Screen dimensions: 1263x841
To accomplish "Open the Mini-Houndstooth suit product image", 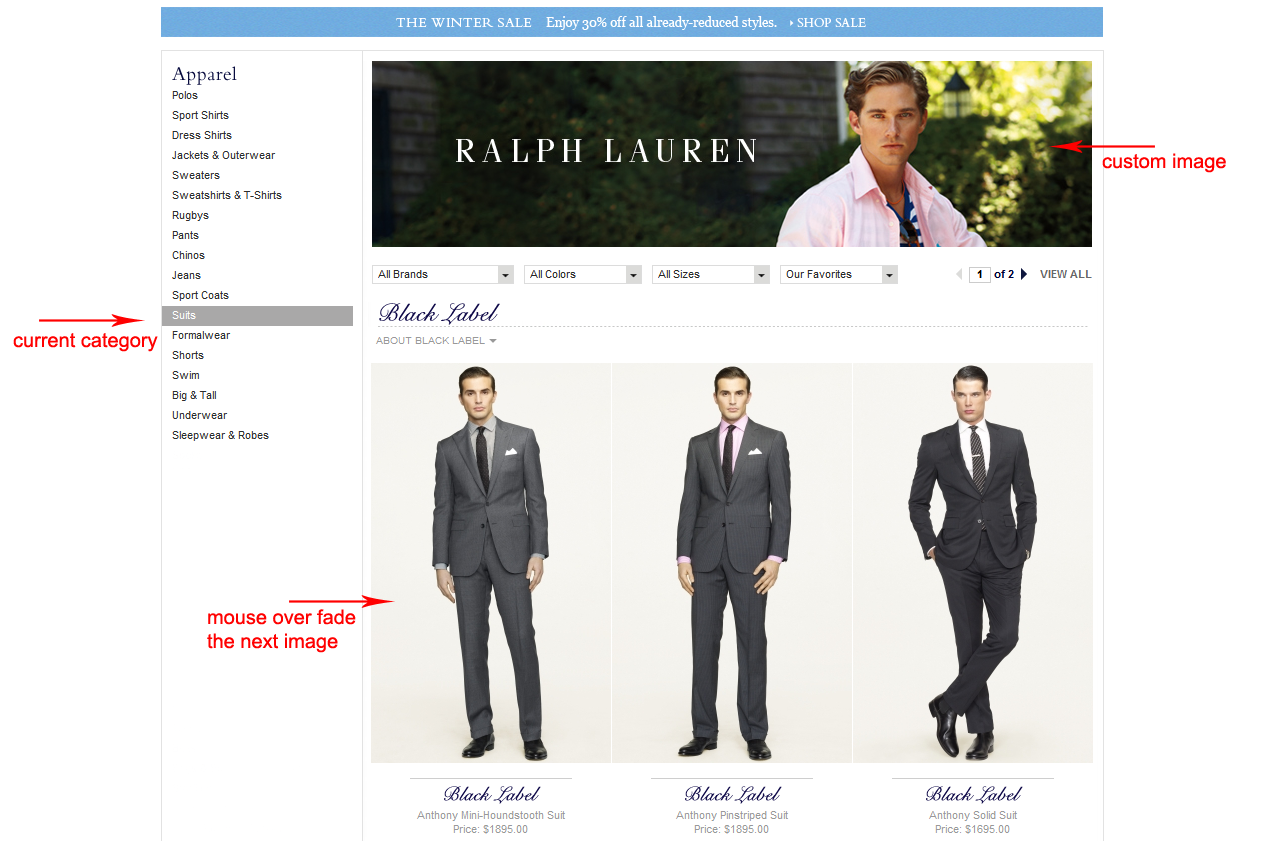I will tap(491, 563).
